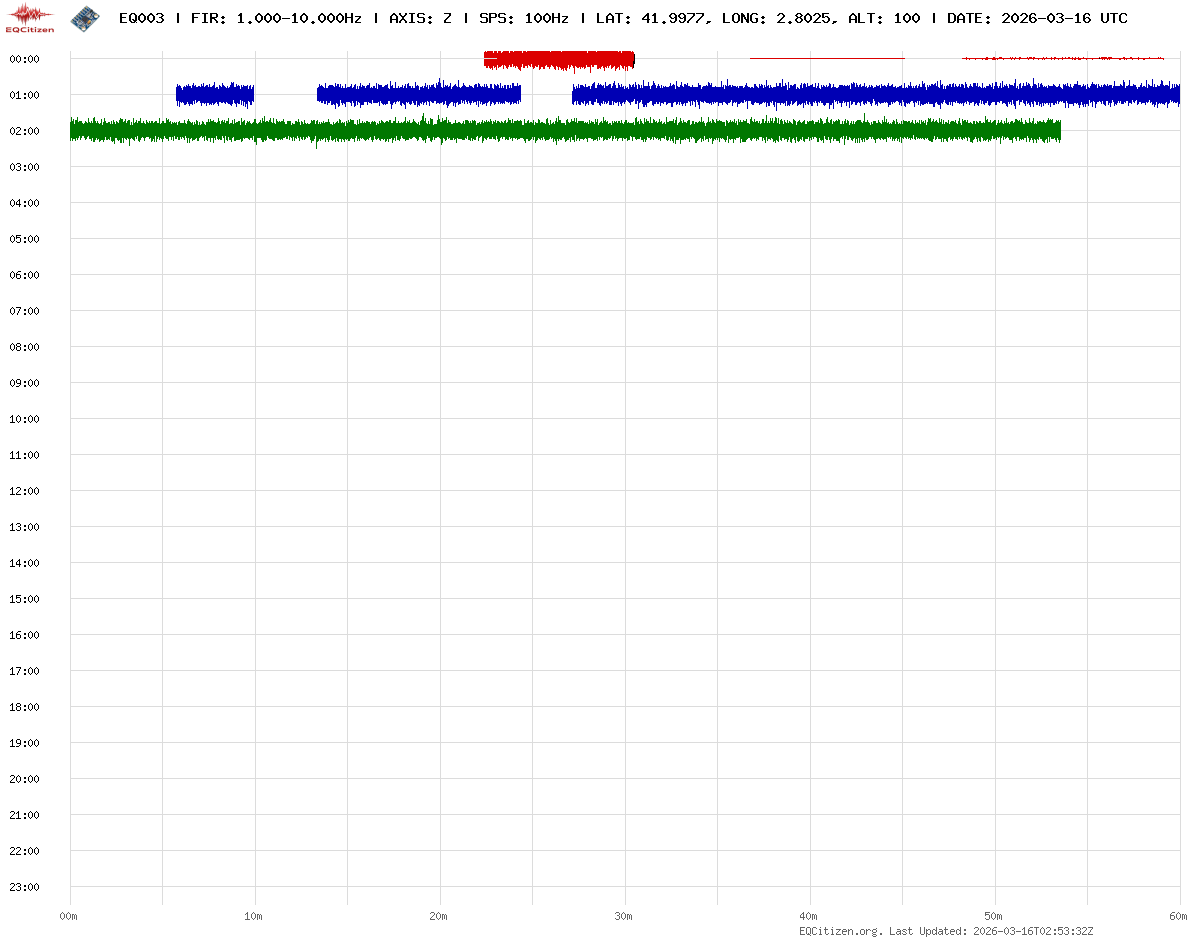Open the EQCitizen.org footer link
Image resolution: width=1200 pixels, height=940 pixels.
coord(840,931)
